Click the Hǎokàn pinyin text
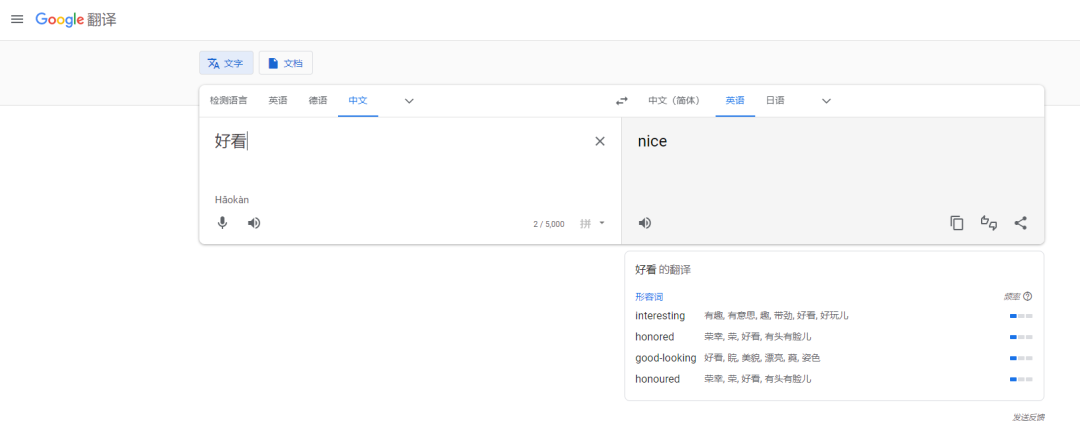This screenshot has height=442, width=1080. tap(231, 200)
